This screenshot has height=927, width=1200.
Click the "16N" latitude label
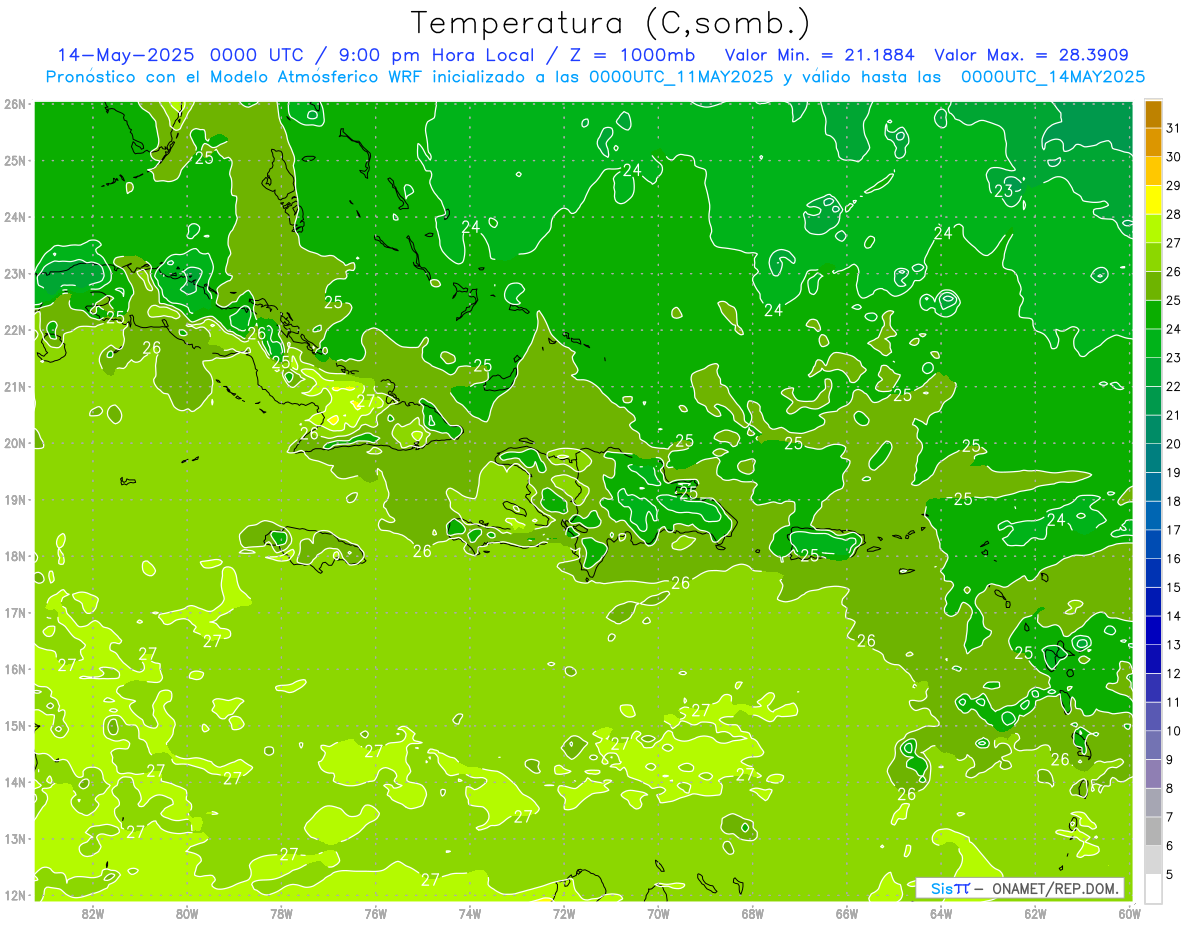(15, 669)
